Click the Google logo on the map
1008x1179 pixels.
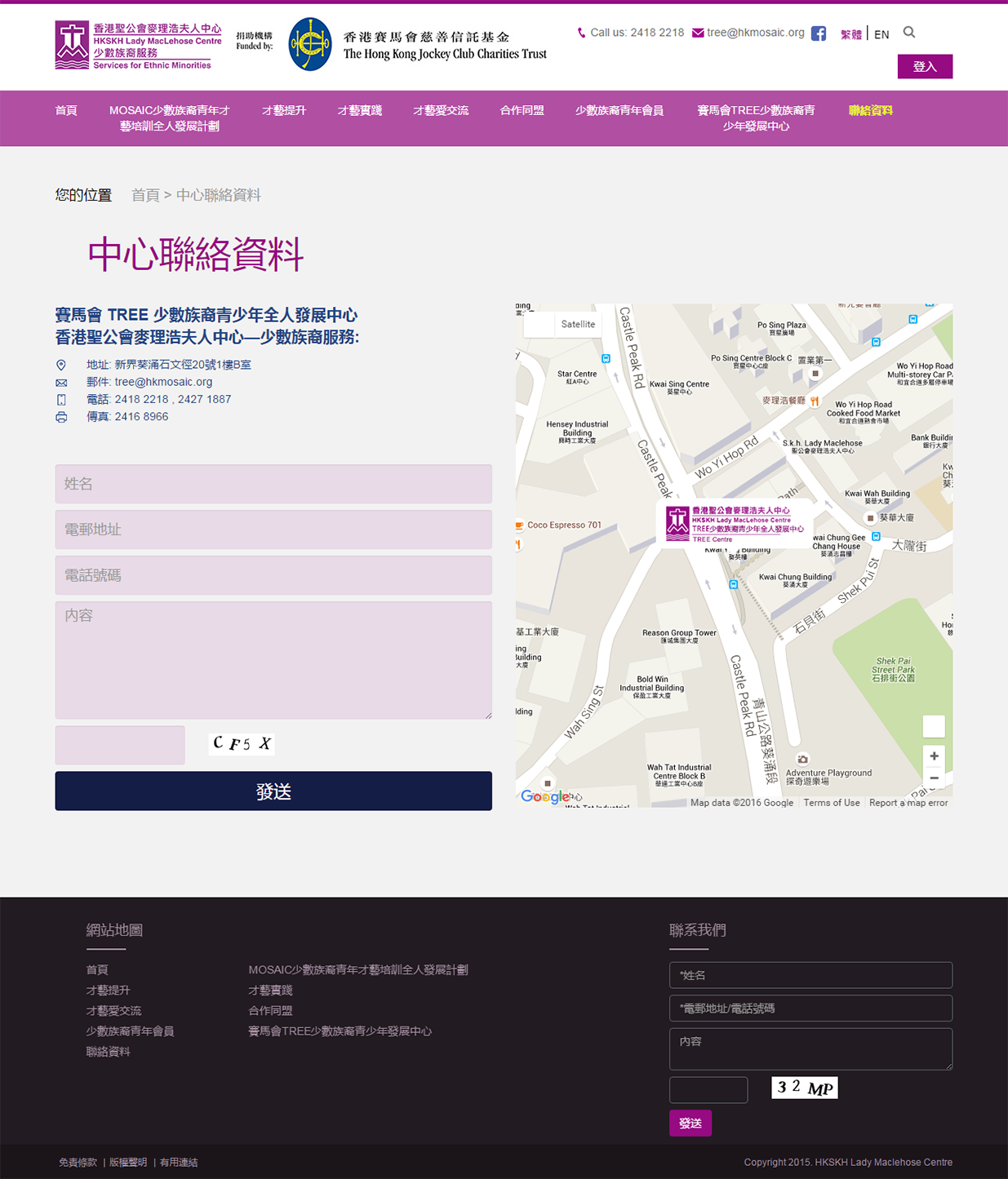tap(544, 796)
